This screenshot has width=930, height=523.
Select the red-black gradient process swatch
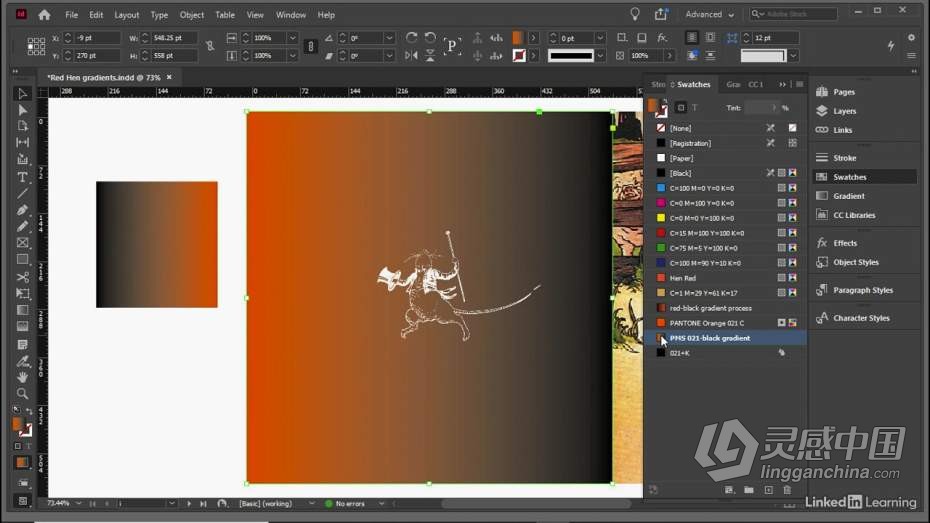tap(727, 308)
